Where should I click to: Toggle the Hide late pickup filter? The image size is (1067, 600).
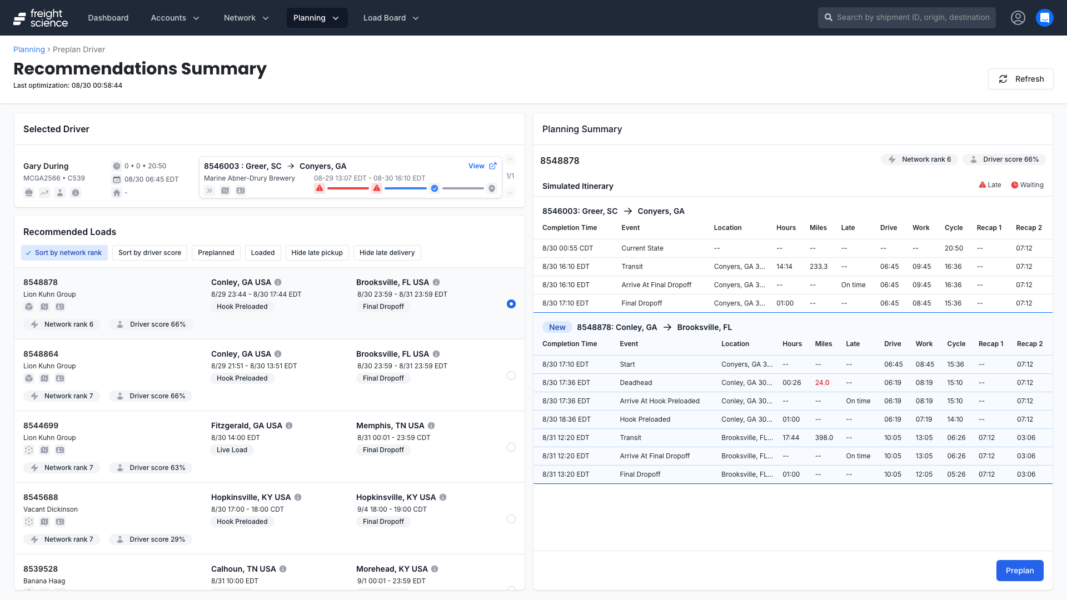pos(317,253)
